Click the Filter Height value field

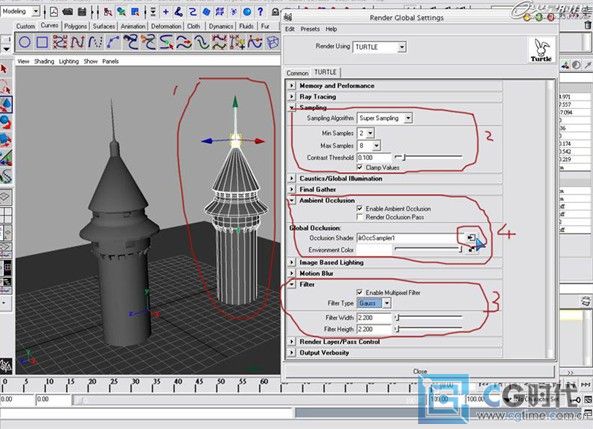click(374, 329)
